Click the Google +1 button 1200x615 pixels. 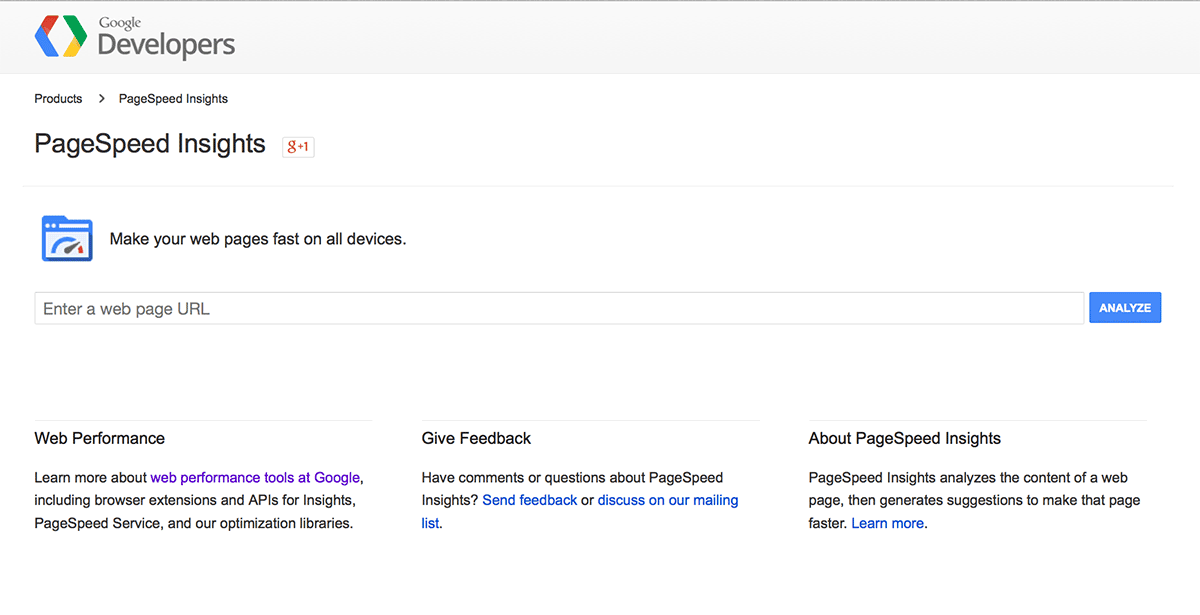tap(298, 146)
